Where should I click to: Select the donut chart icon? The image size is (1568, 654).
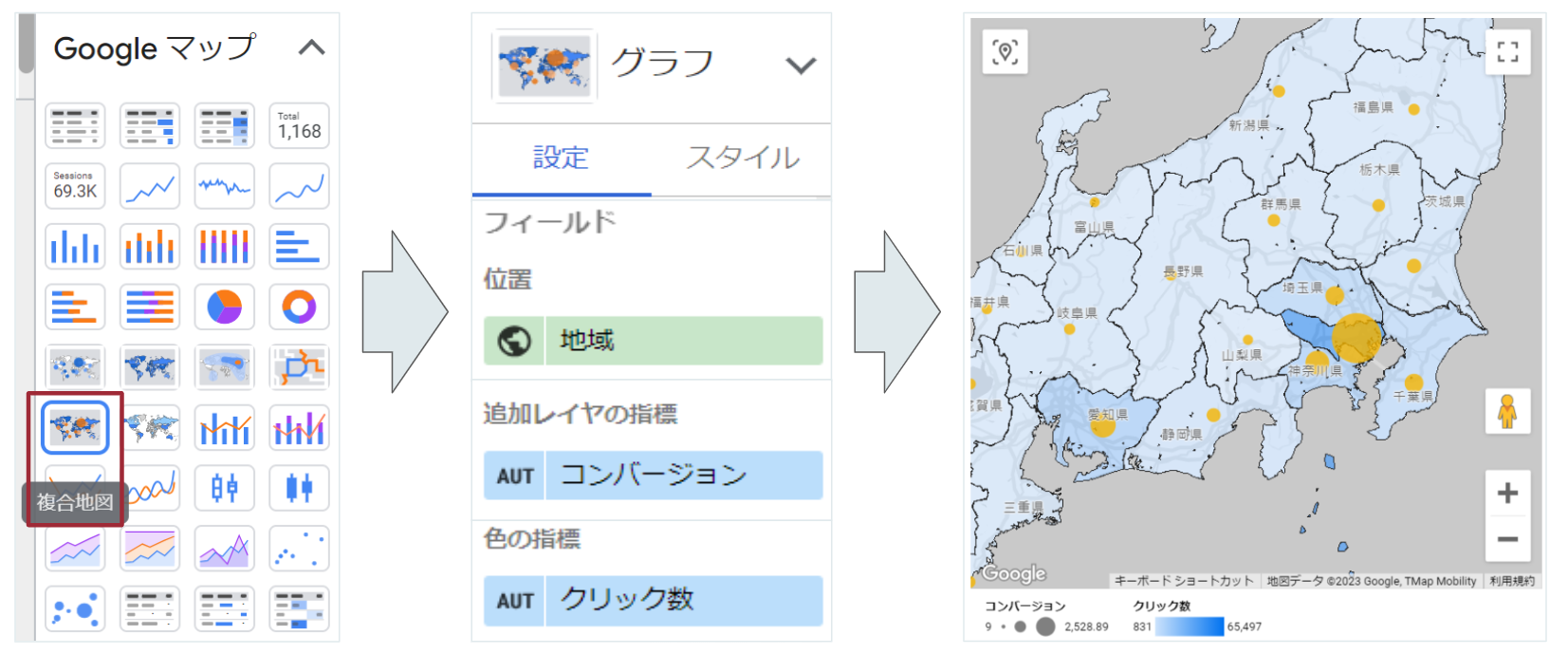(x=299, y=307)
